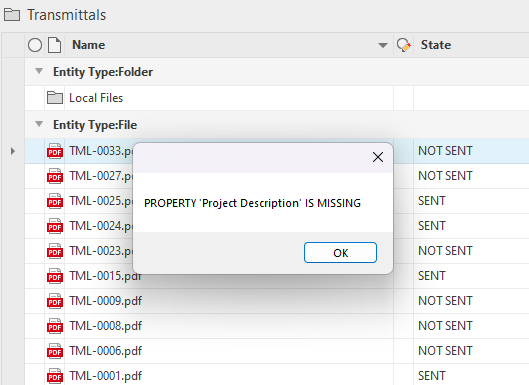This screenshot has height=385, width=529.
Task: Select file name TML-0008.pdf
Action: [x=106, y=326]
